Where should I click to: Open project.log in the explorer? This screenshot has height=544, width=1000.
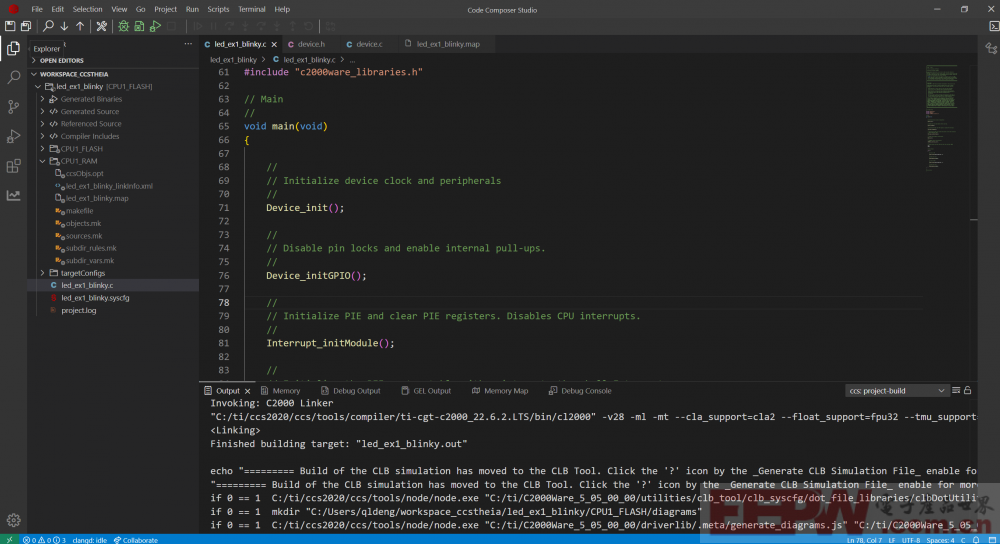(78, 311)
